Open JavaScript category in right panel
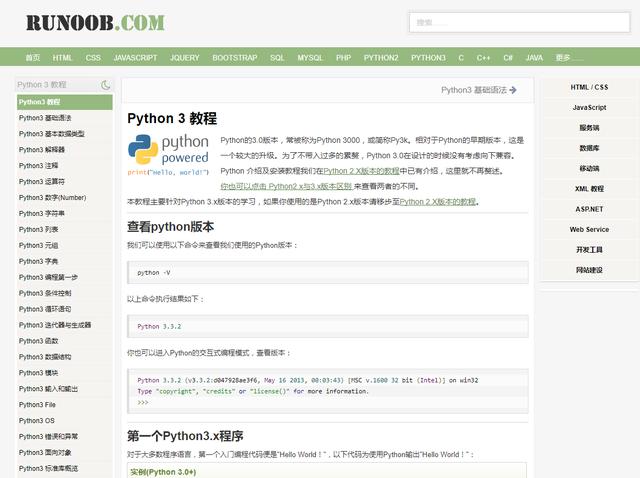Screen dimensions: 640x478 (589, 107)
